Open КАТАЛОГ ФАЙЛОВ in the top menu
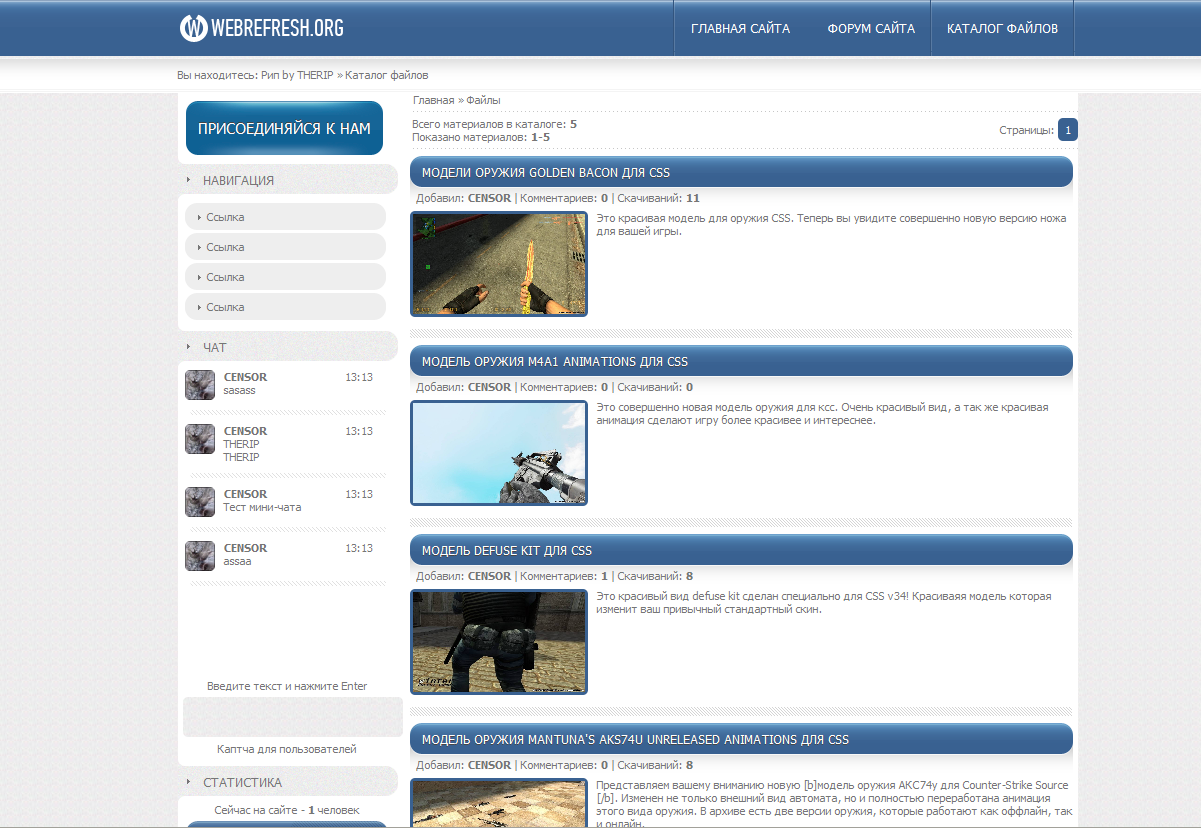 tap(1002, 29)
